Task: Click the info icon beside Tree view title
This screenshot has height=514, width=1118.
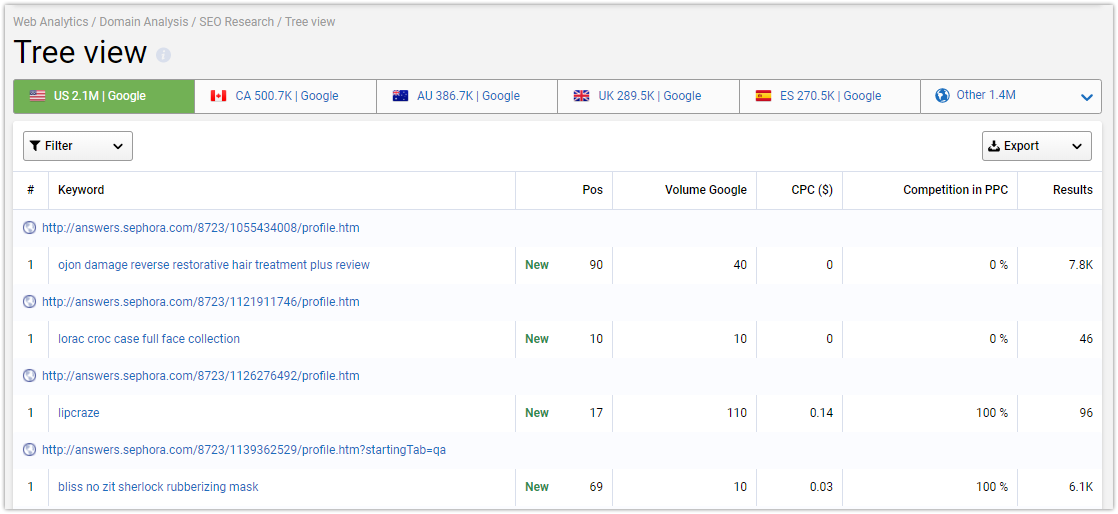Action: [x=163, y=55]
